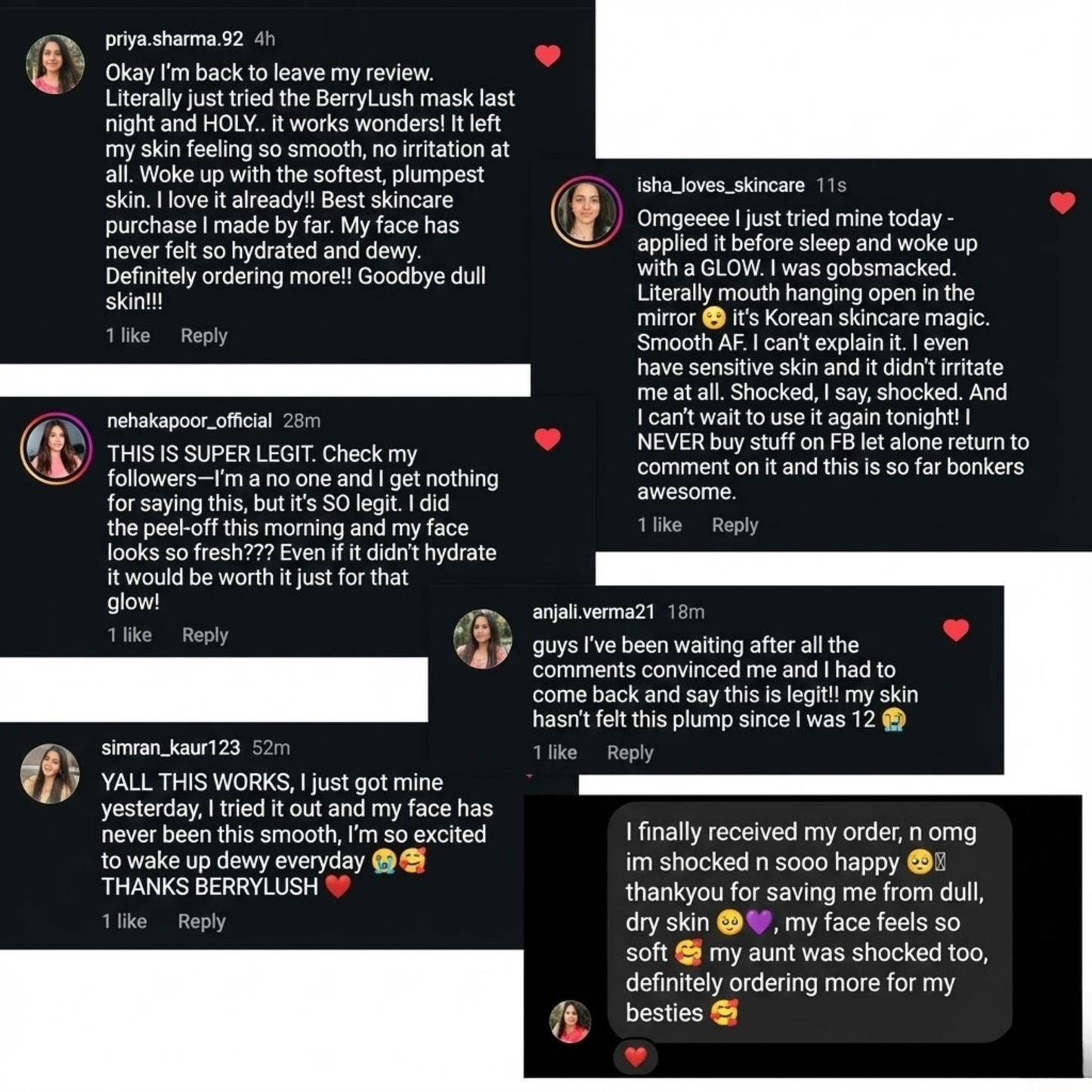
Task: Tap the heart on isha_loves_skincare's comment
Action: click(x=1062, y=202)
